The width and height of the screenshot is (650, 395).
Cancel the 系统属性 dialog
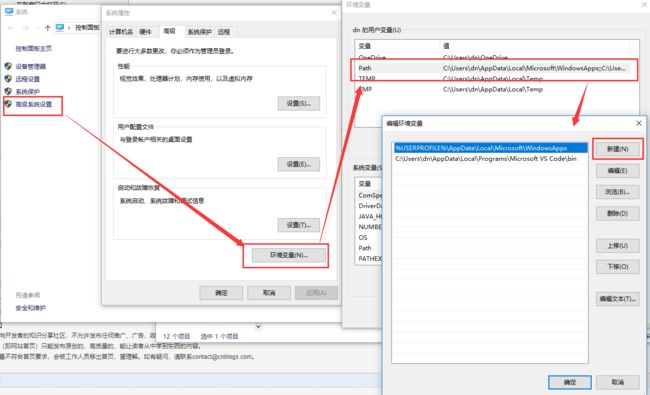click(269, 293)
